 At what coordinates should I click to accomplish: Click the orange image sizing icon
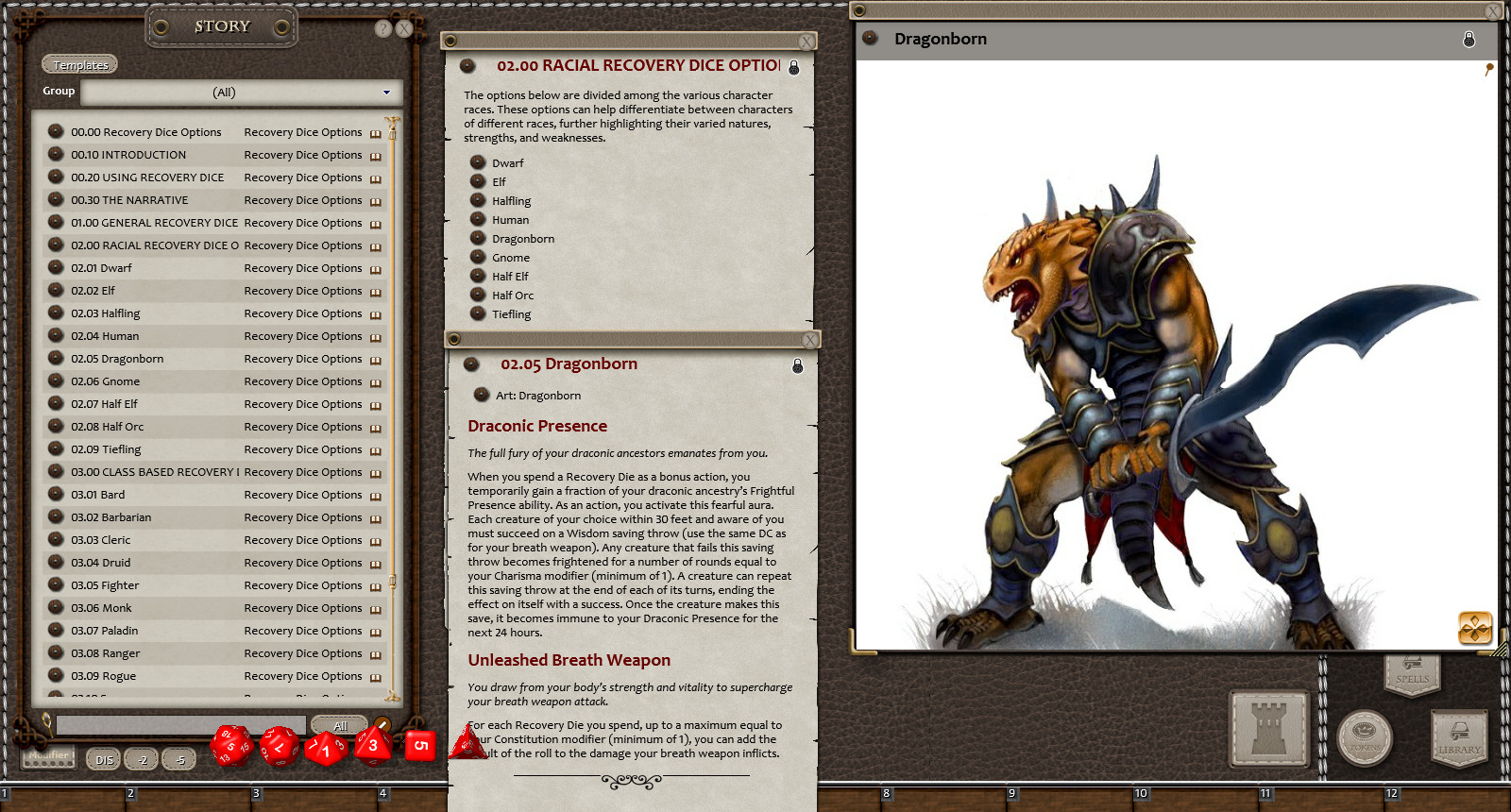click(1474, 628)
